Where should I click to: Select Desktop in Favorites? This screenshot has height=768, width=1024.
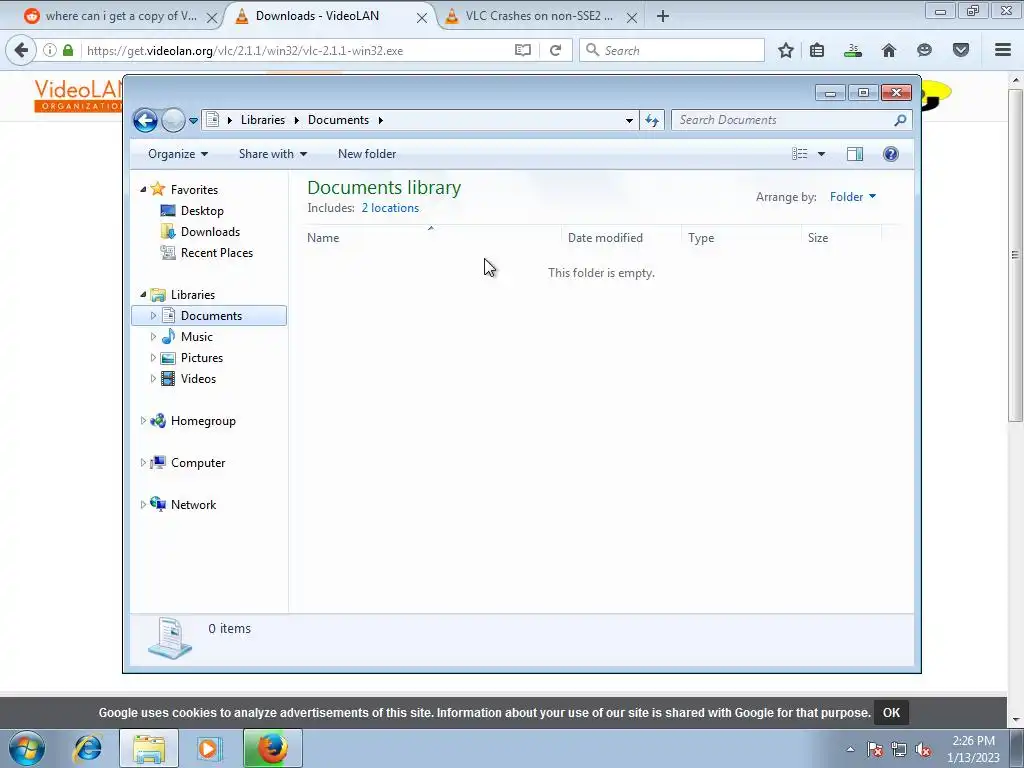point(202,211)
